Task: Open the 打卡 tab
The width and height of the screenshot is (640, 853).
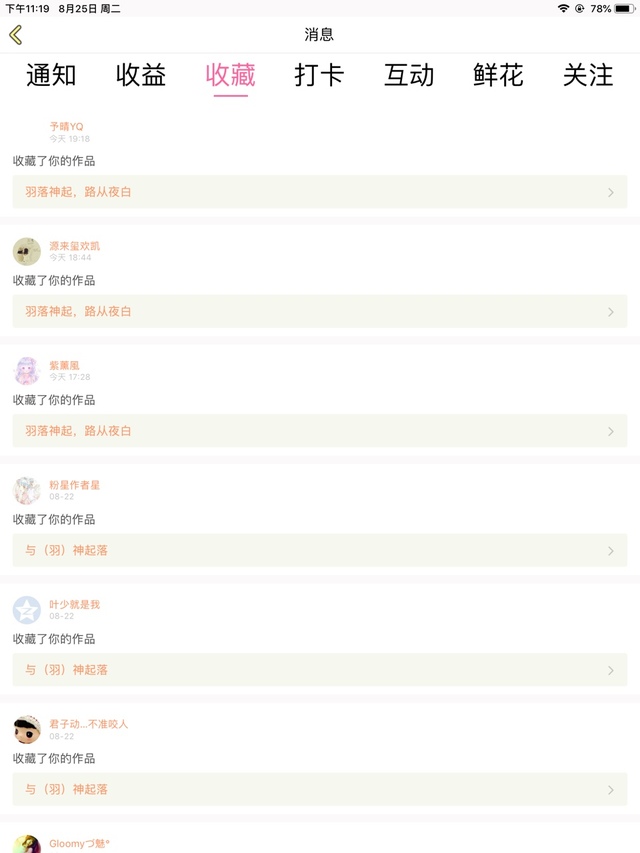Action: coord(319,75)
